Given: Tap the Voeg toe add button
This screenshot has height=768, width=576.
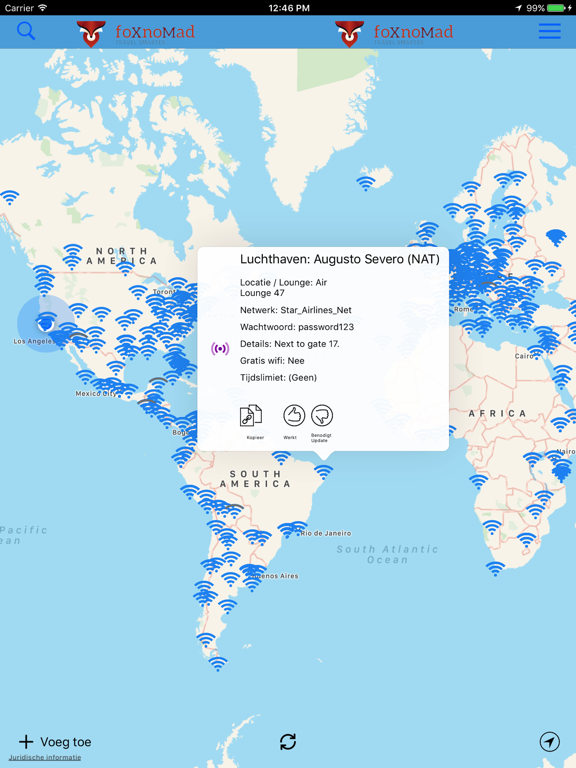Looking at the screenshot, I should click(x=55, y=742).
